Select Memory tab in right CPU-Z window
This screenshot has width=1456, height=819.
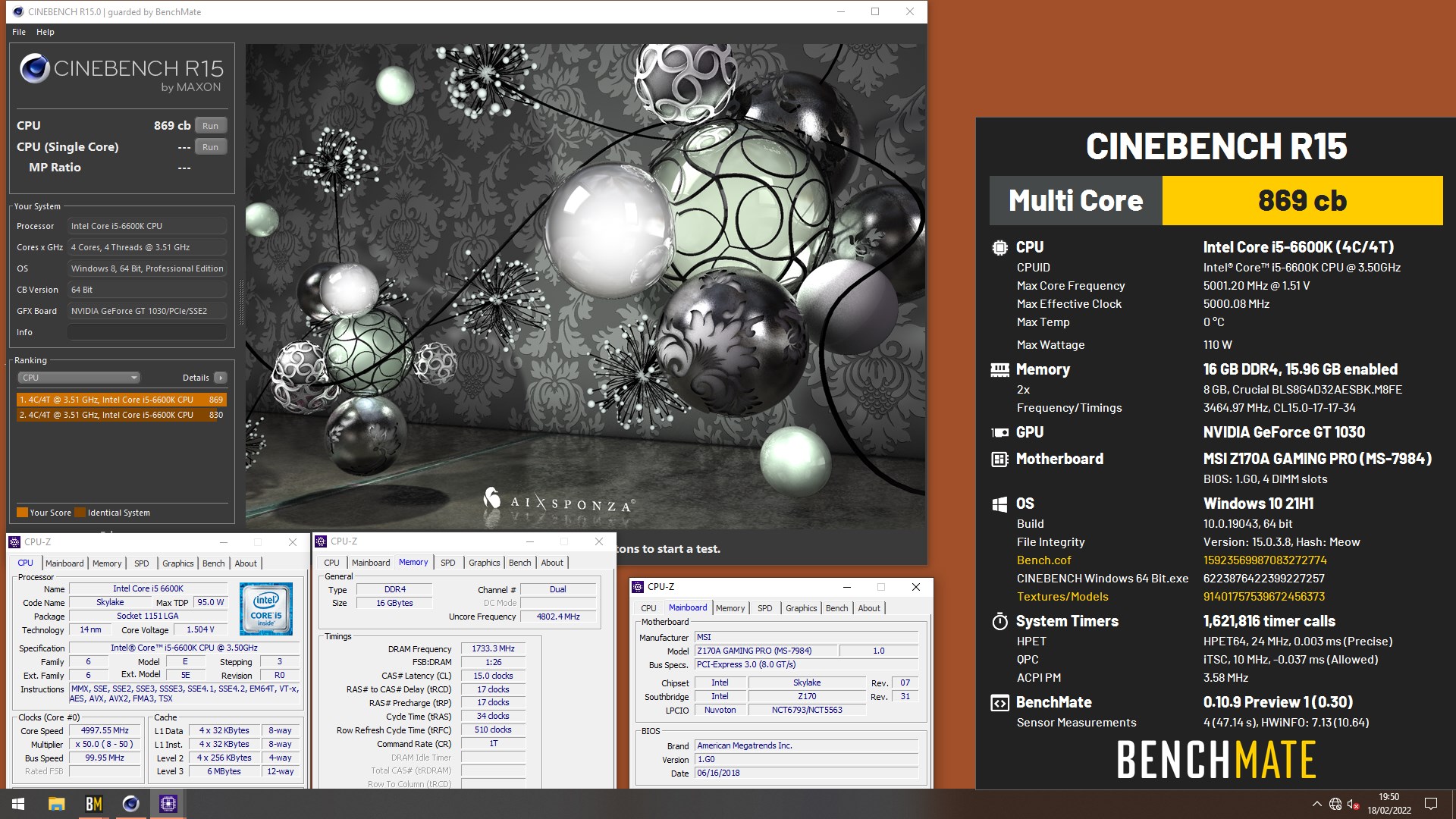730,608
